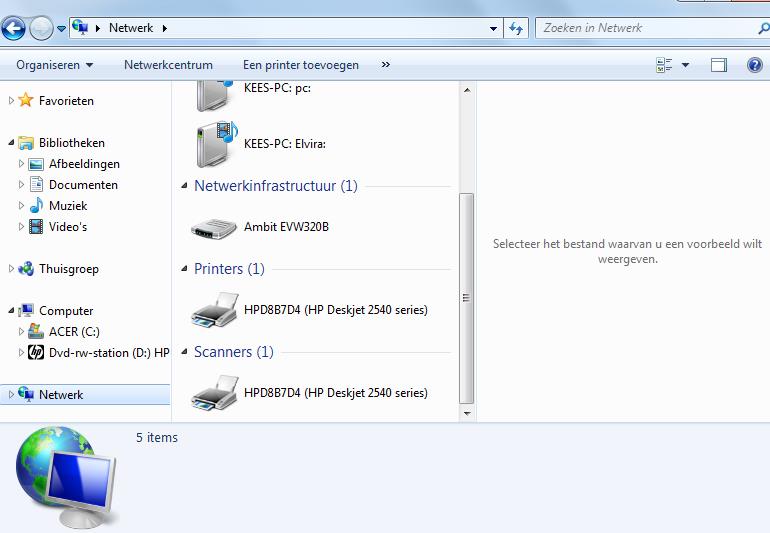
Task: Select the Ambit EVW320B router icon
Action: coord(214,228)
